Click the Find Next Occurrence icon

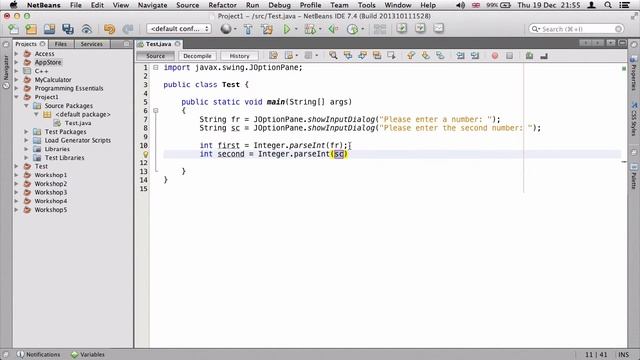click(x=362, y=56)
